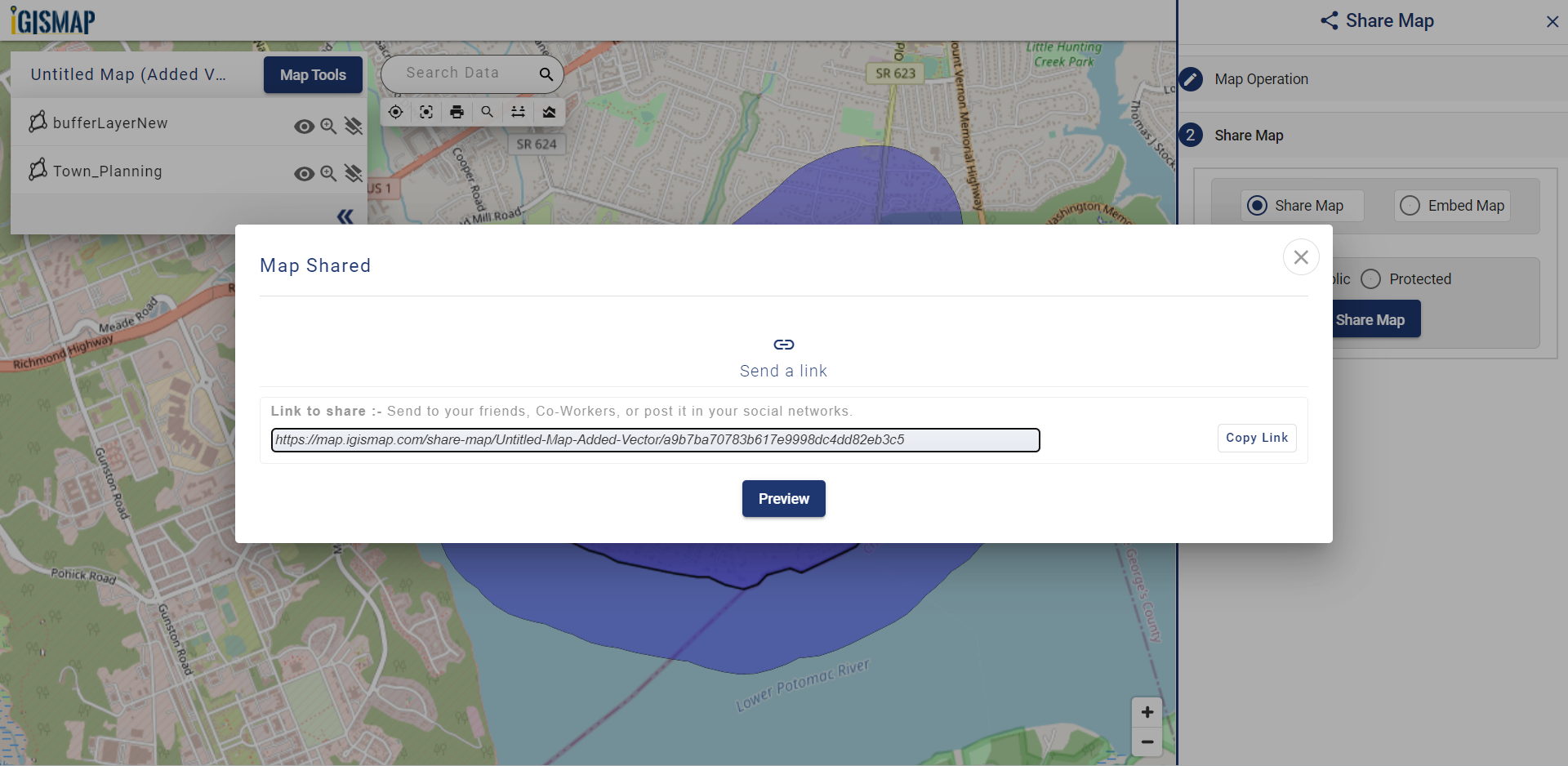Select the magnifier search tool on the map toolbar
The height and width of the screenshot is (766, 1568).
[487, 112]
